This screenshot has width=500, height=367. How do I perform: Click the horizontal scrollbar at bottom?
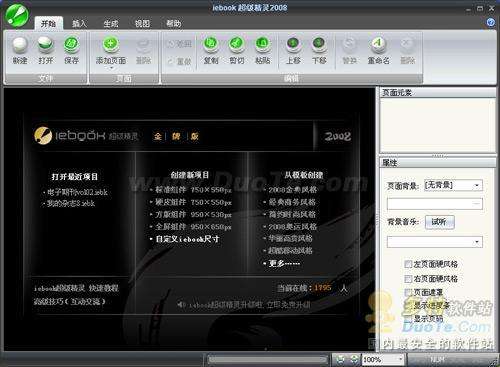coord(267,359)
